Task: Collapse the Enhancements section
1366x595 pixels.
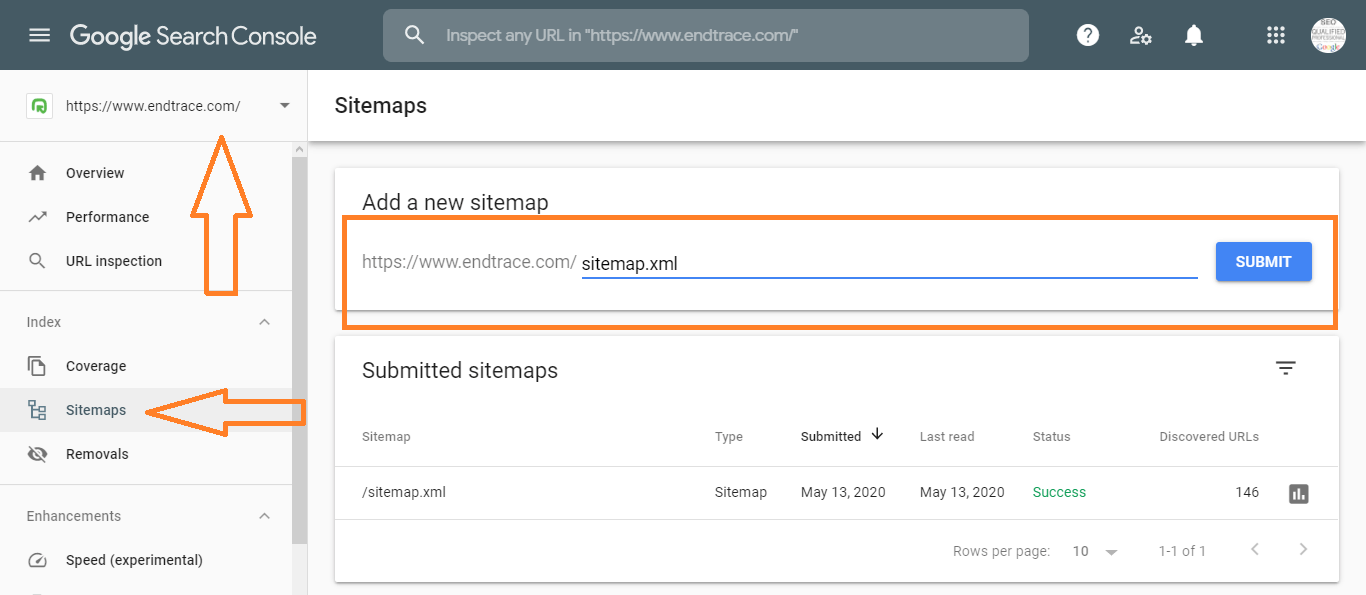Action: 265,516
